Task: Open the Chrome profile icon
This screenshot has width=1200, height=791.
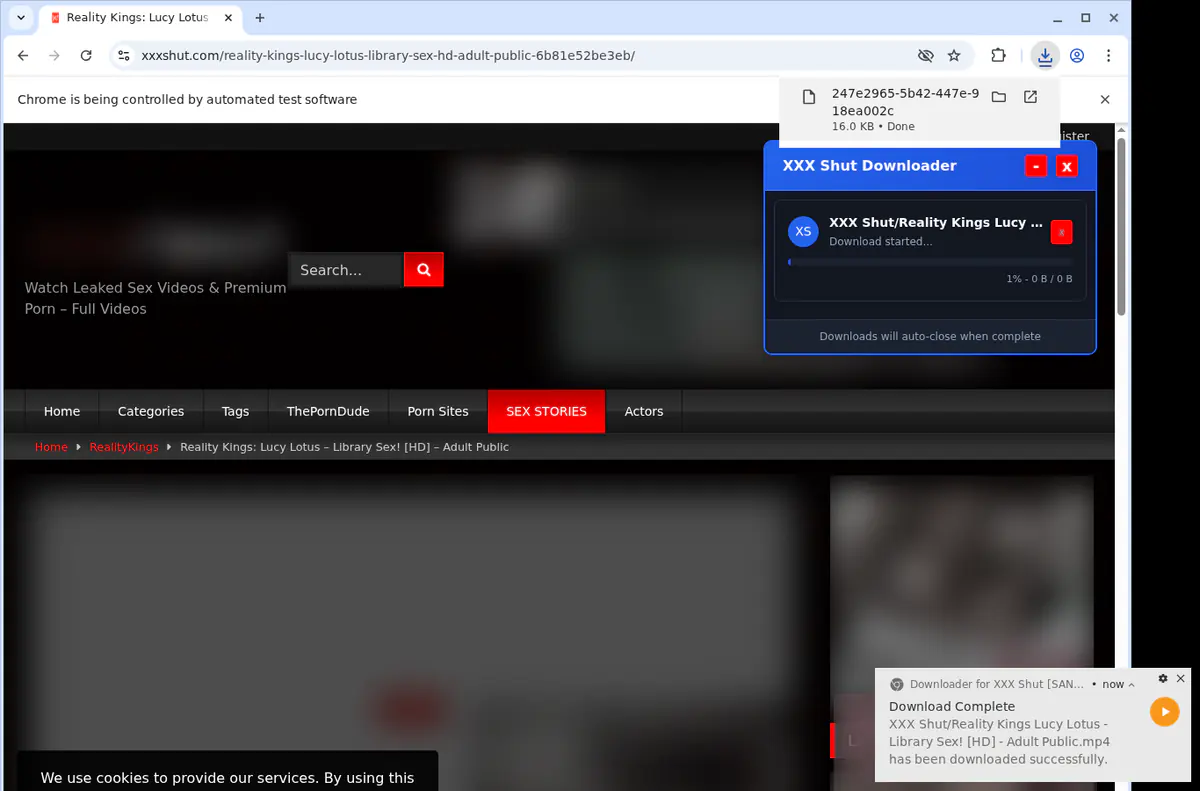Action: 1077,56
